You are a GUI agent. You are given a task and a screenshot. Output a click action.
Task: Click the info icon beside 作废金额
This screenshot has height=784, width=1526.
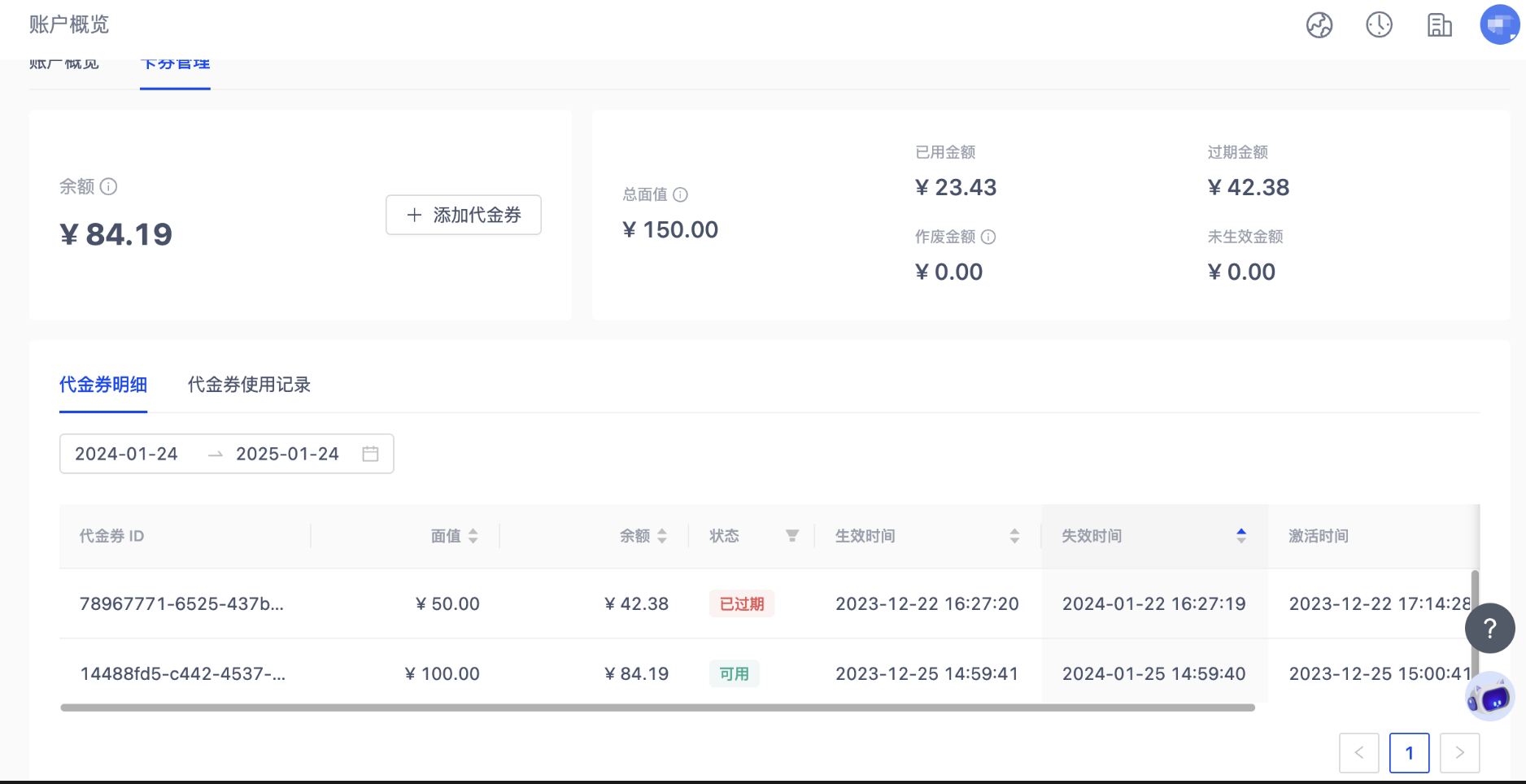988,237
